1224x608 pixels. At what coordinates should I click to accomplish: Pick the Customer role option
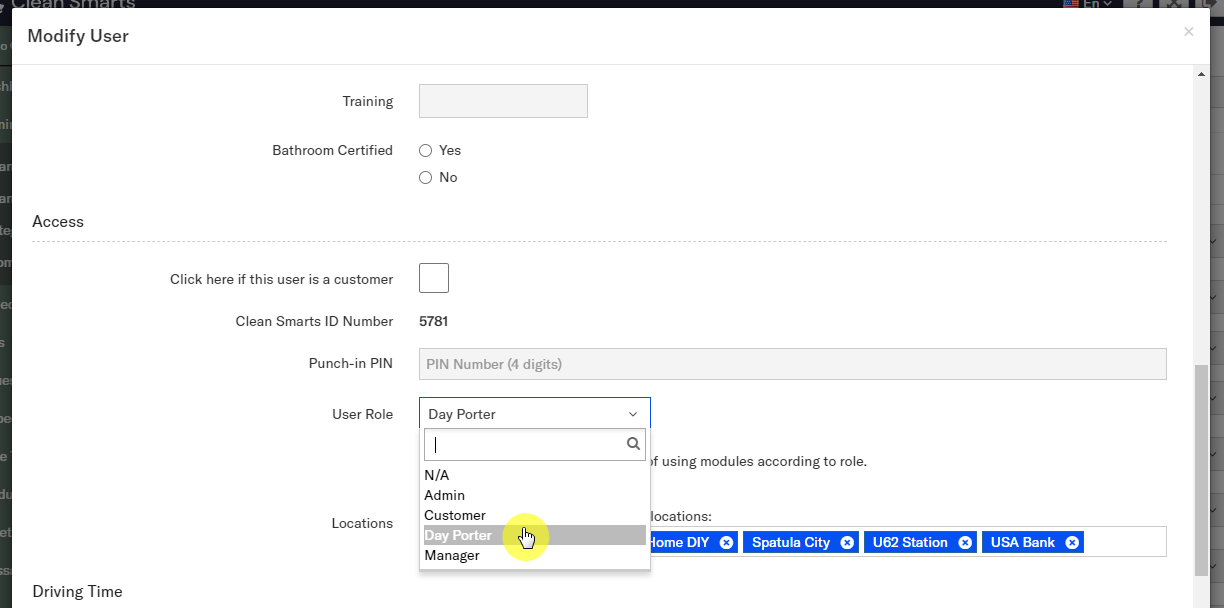click(x=455, y=515)
